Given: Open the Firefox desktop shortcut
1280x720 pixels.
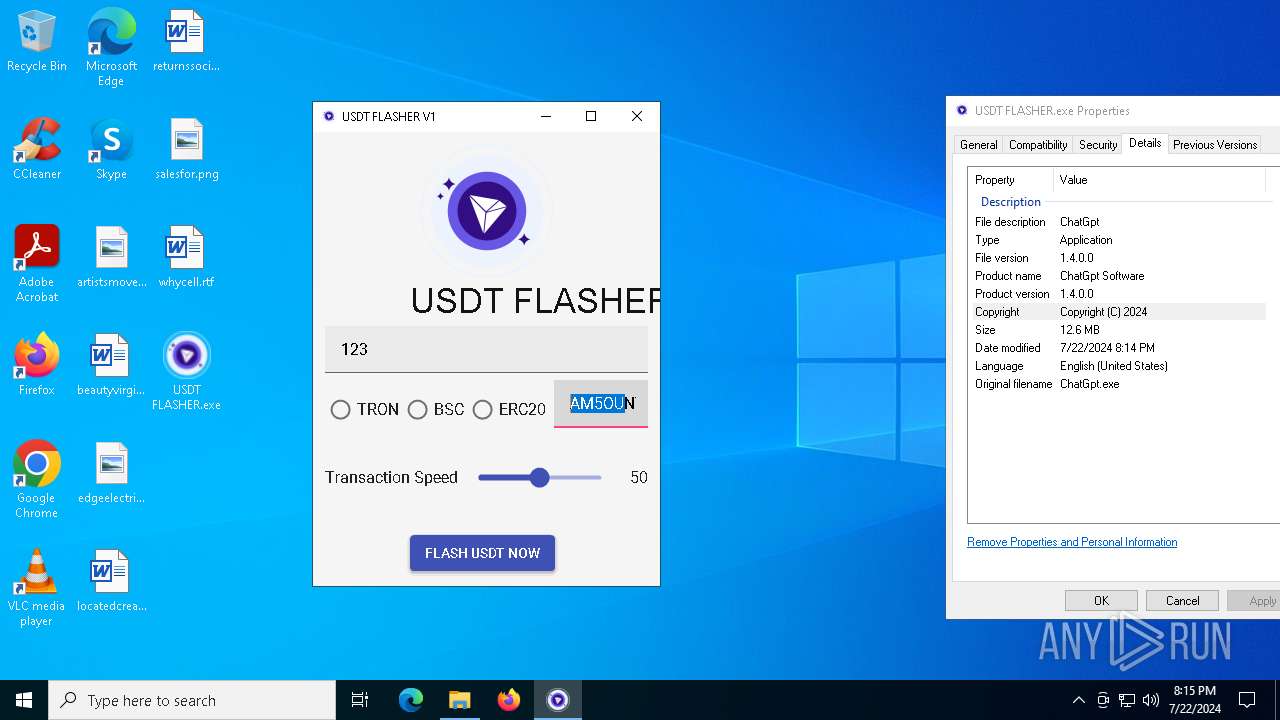Looking at the screenshot, I should (37, 366).
